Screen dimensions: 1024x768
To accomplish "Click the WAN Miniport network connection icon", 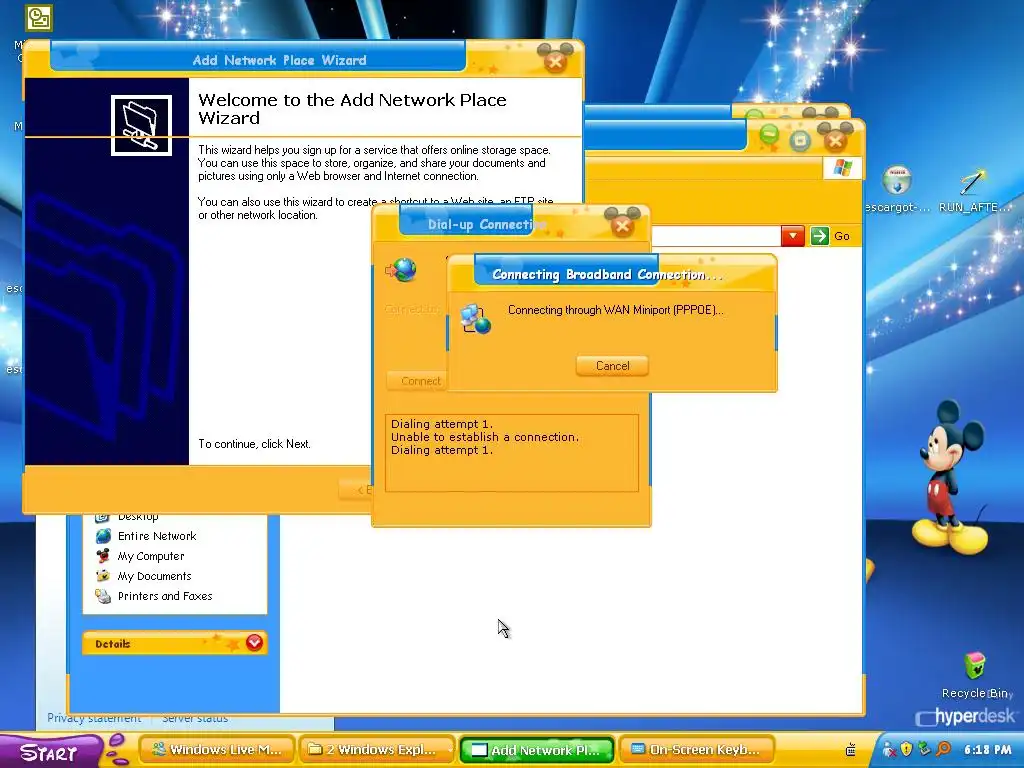I will (476, 319).
